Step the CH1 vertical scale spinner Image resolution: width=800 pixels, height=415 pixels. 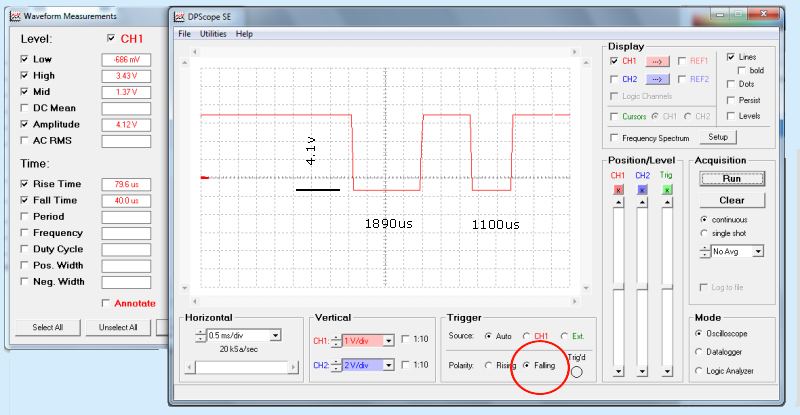[336, 341]
